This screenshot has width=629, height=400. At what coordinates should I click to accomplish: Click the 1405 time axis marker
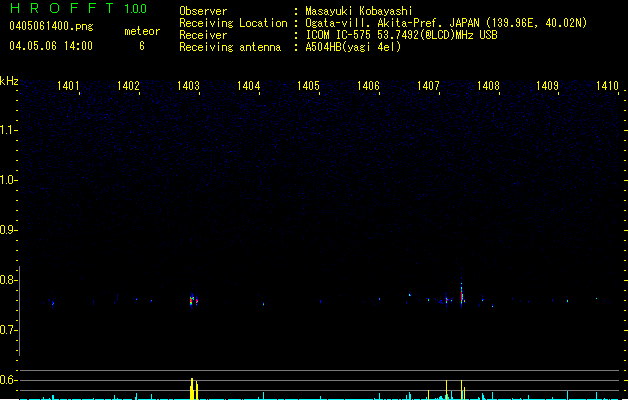point(308,86)
